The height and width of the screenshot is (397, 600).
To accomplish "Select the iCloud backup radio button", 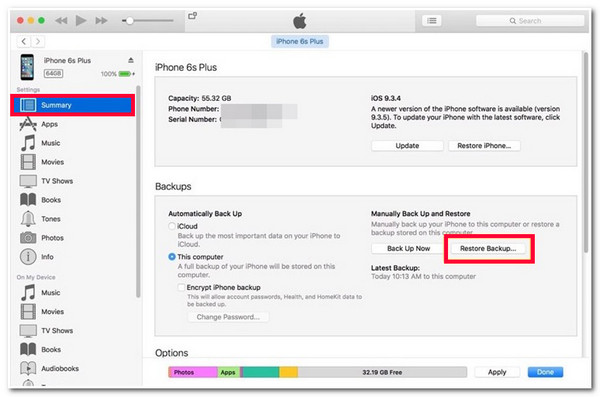I will (x=172, y=226).
